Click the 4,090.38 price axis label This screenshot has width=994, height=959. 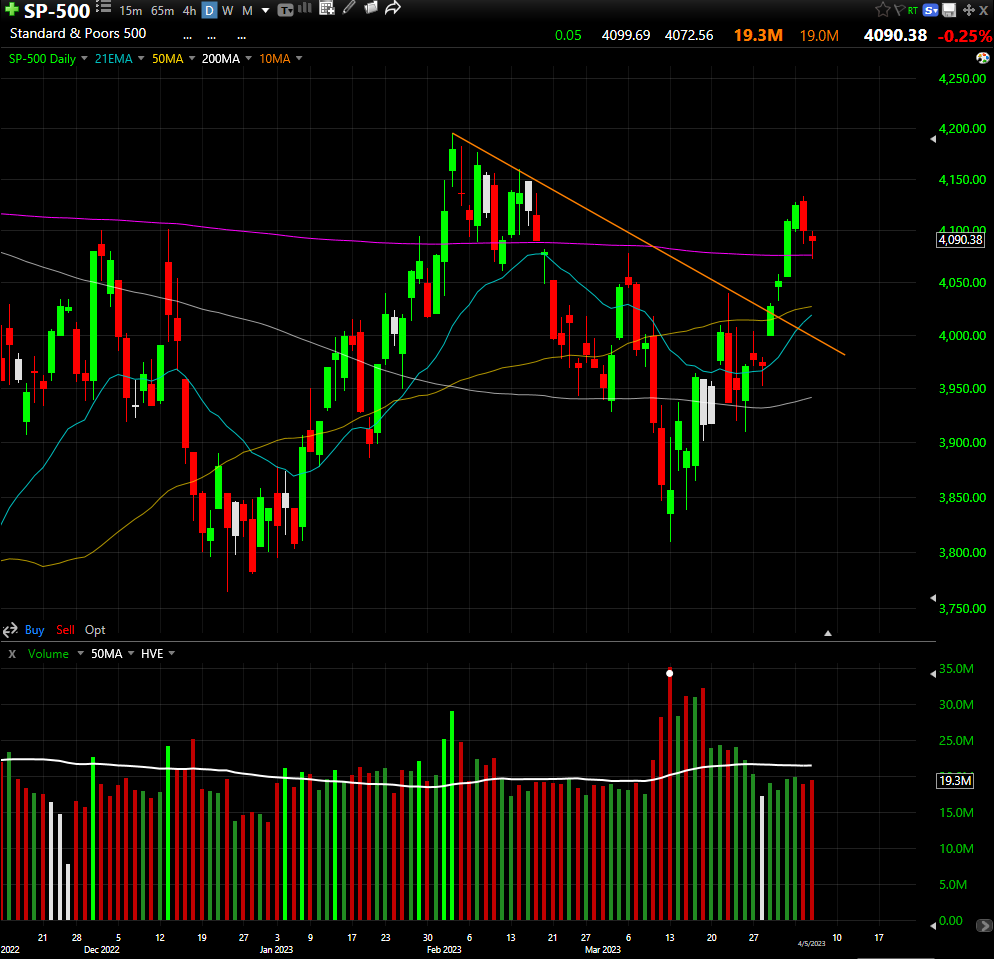click(x=960, y=240)
